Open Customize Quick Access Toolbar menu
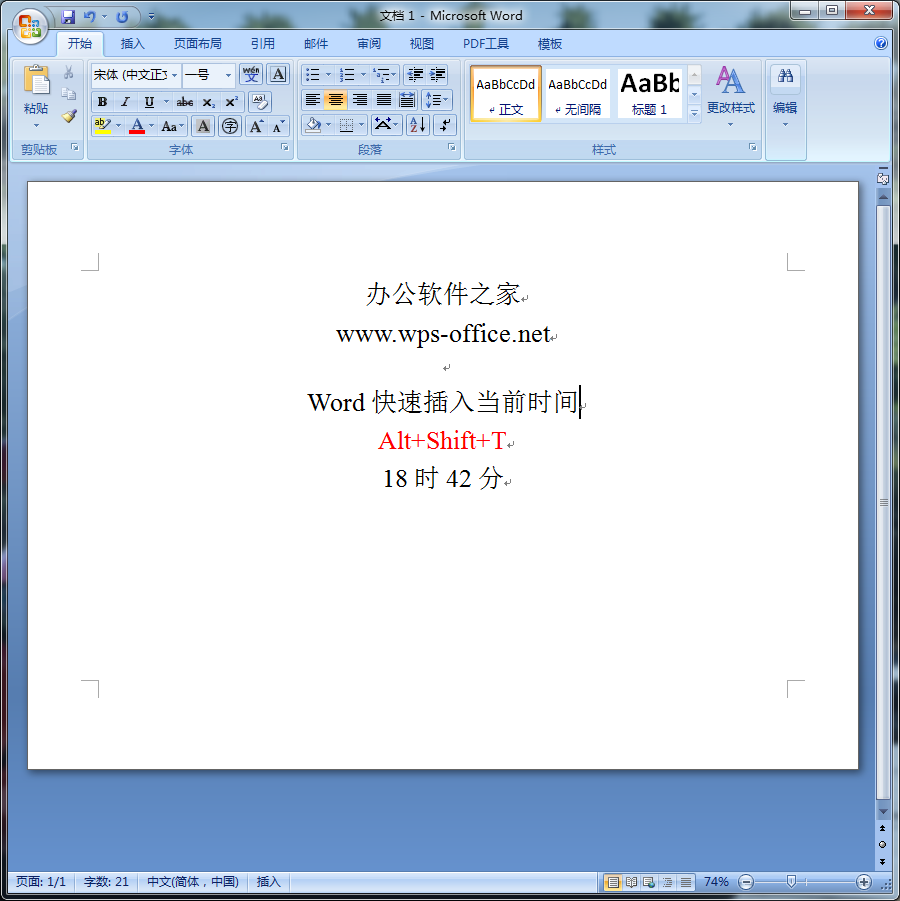The width and height of the screenshot is (900, 901). 151,17
